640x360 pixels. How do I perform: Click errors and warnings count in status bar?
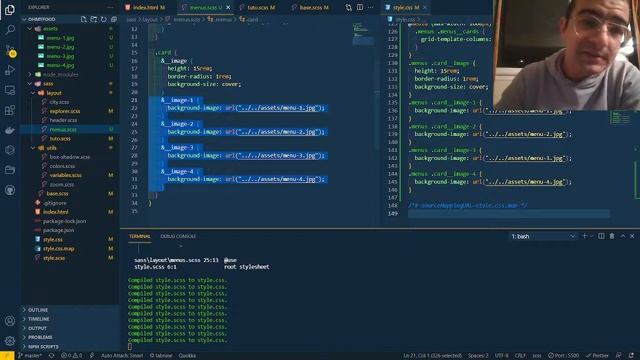pyautogui.click(x=71, y=356)
